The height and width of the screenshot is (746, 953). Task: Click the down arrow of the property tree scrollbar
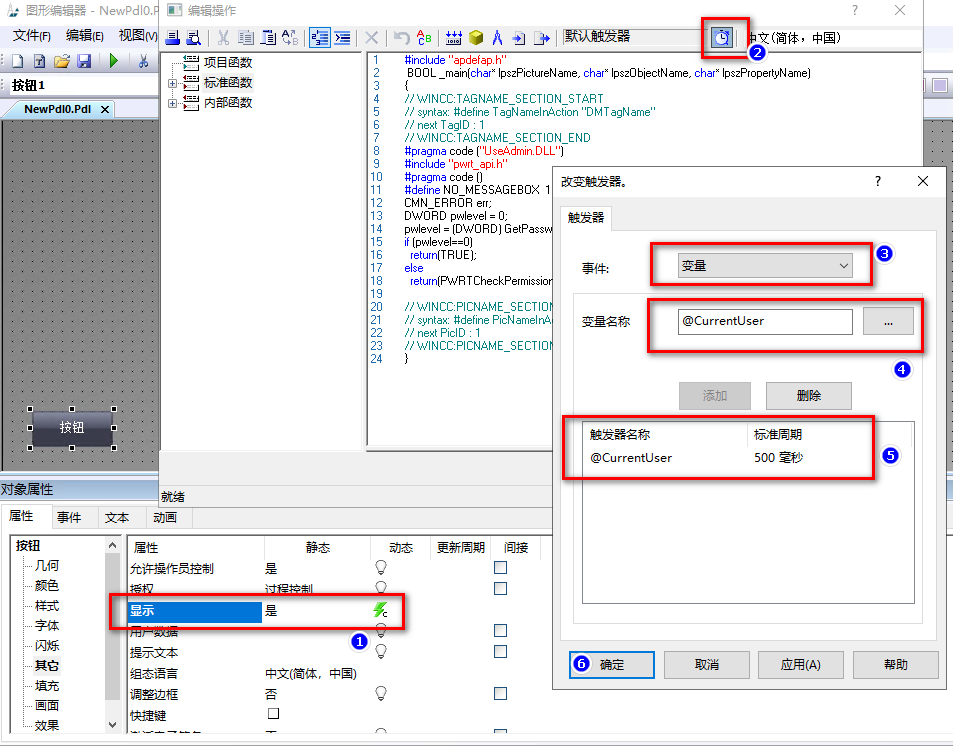coord(113,724)
